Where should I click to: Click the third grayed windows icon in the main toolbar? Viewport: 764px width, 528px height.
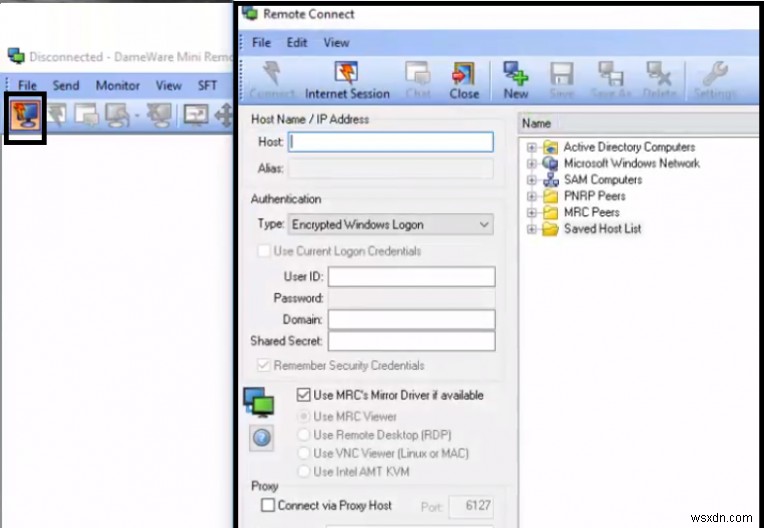(x=87, y=115)
